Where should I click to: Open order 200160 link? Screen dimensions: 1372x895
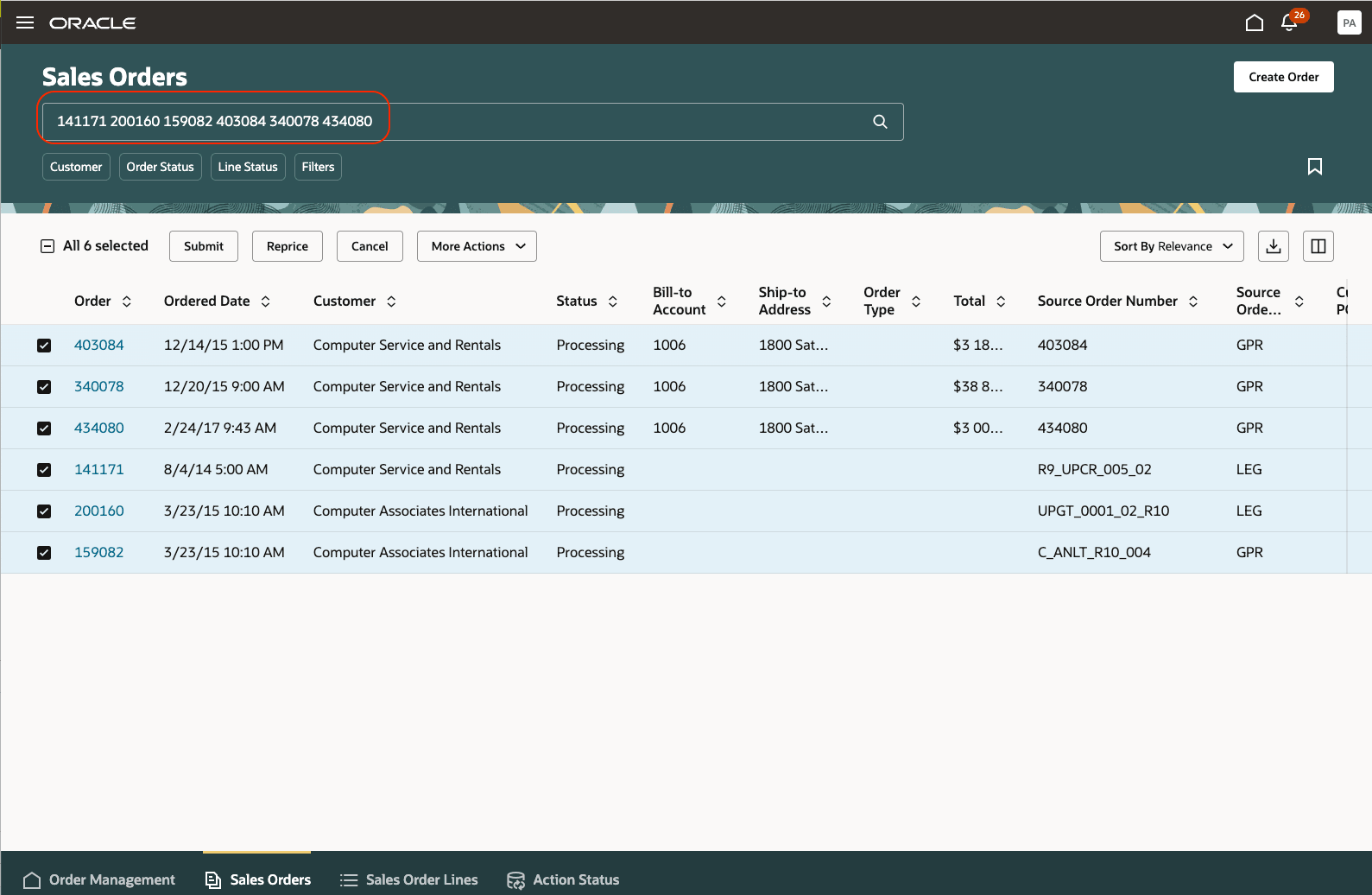(x=99, y=511)
